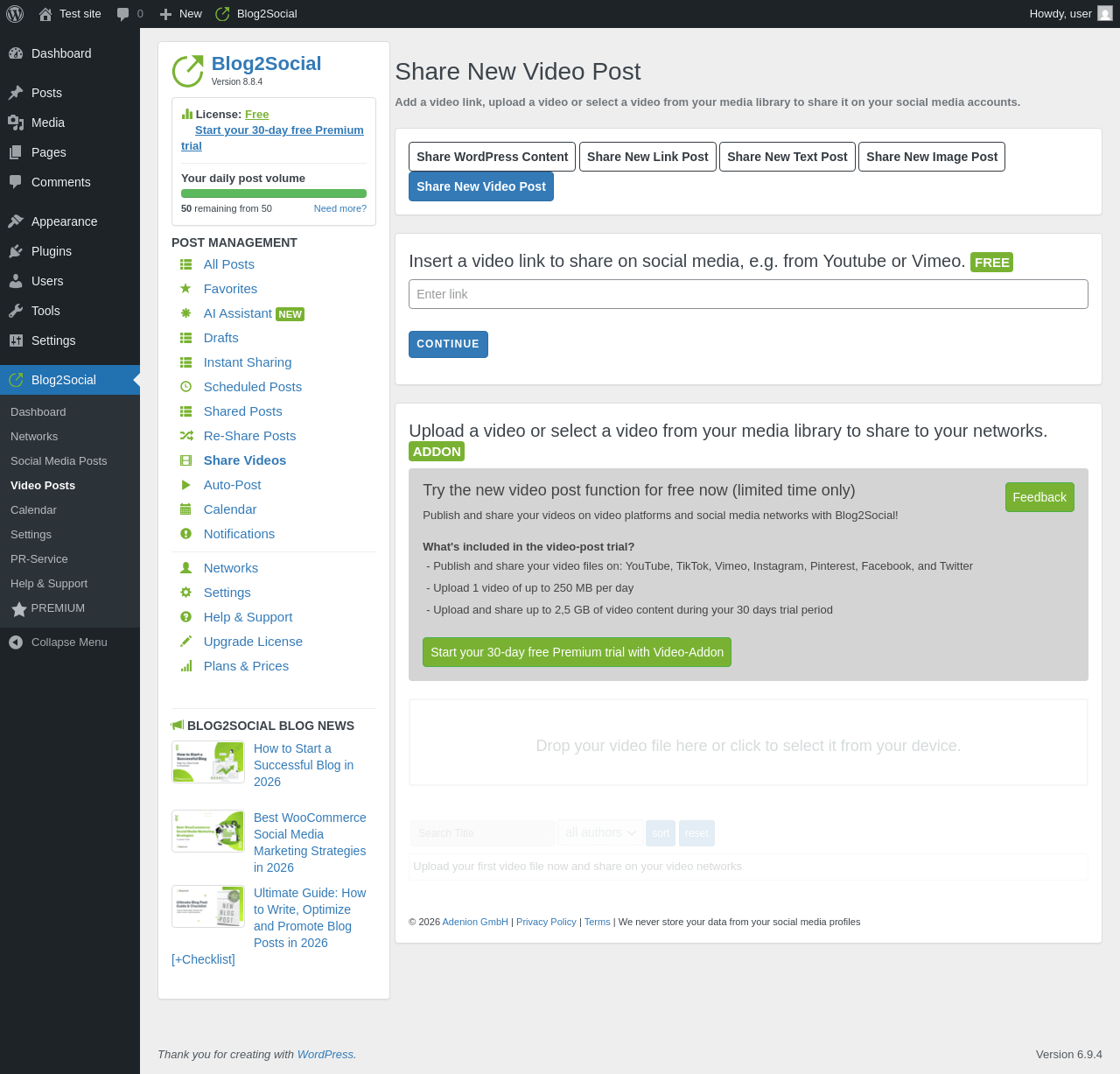This screenshot has height=1074, width=1120.
Task: Click the Blog2Social icon in admin bar
Action: [222, 14]
